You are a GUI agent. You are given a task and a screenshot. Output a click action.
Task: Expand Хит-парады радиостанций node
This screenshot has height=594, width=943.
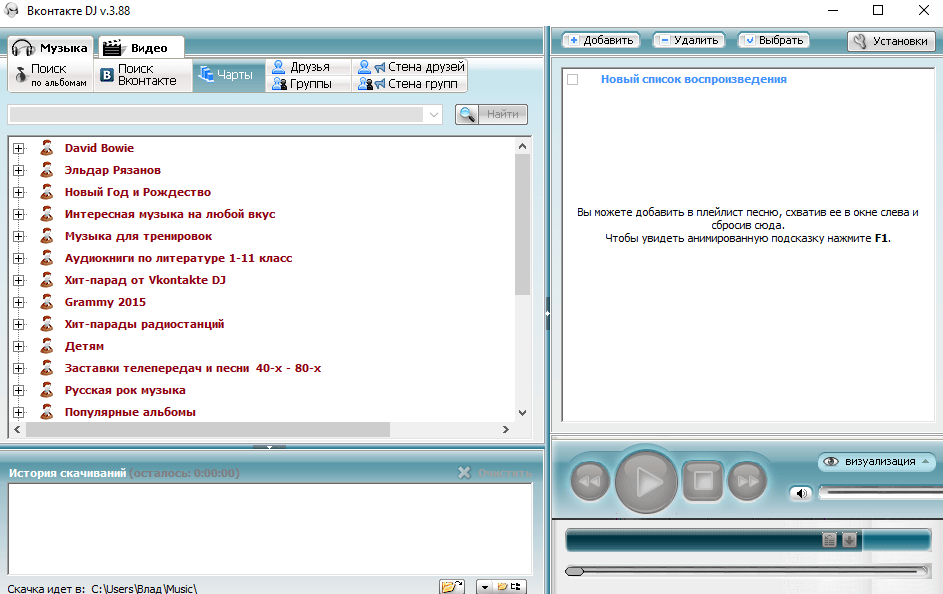point(19,325)
